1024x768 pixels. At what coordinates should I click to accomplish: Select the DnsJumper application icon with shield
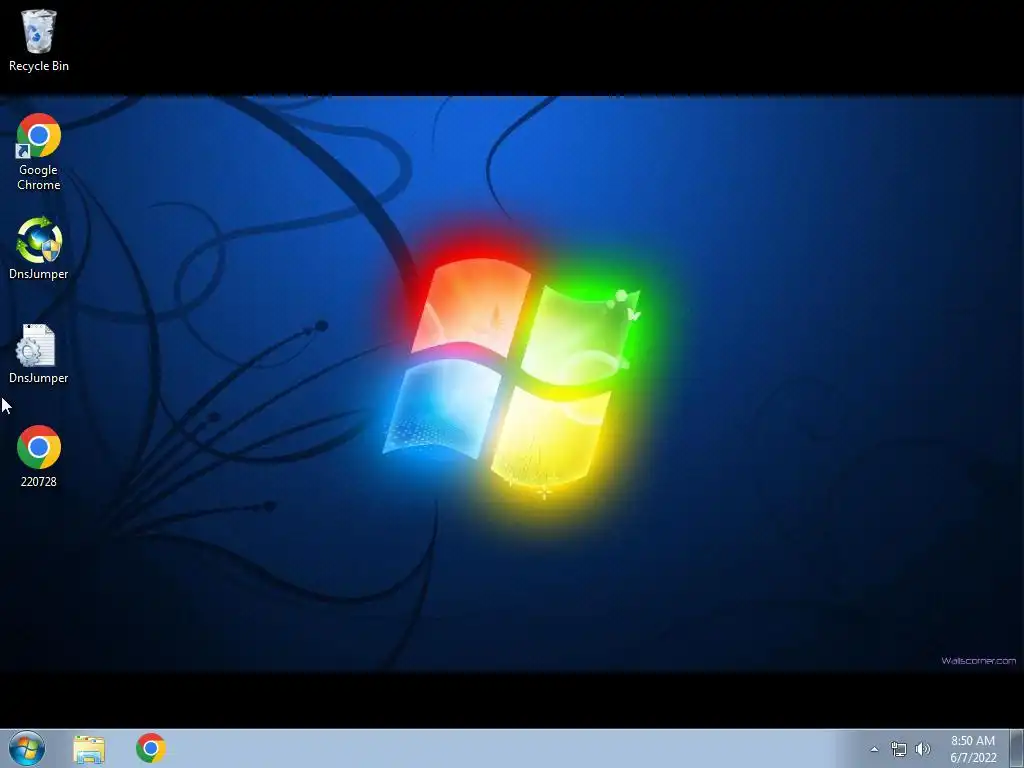click(x=39, y=248)
